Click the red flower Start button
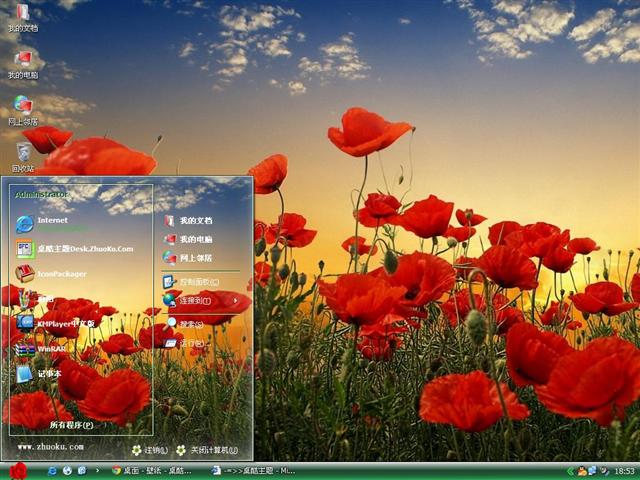This screenshot has width=640, height=480. (x=17, y=470)
